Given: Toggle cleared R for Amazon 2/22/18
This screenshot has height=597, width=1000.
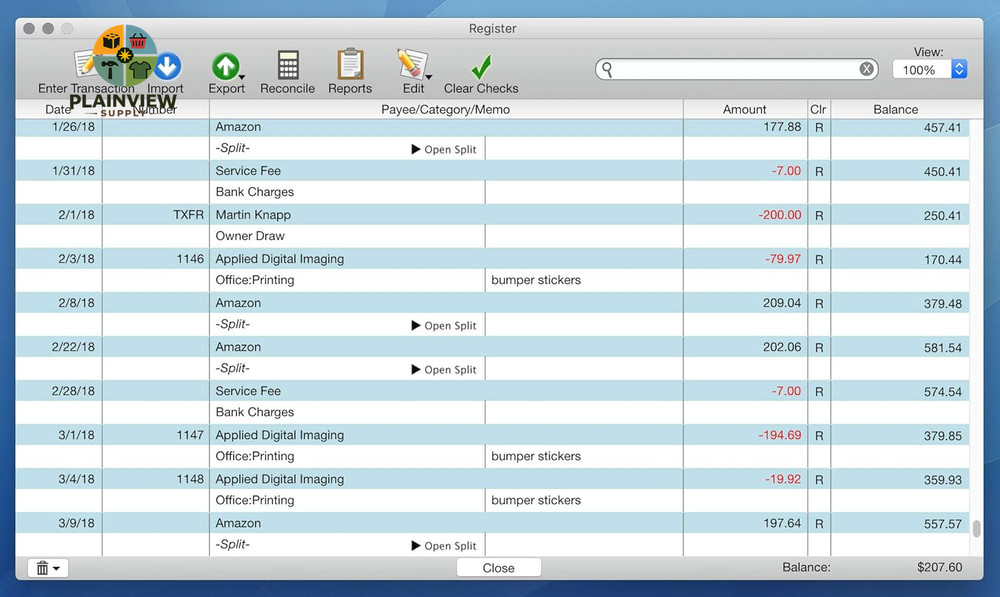Looking at the screenshot, I should [x=819, y=347].
